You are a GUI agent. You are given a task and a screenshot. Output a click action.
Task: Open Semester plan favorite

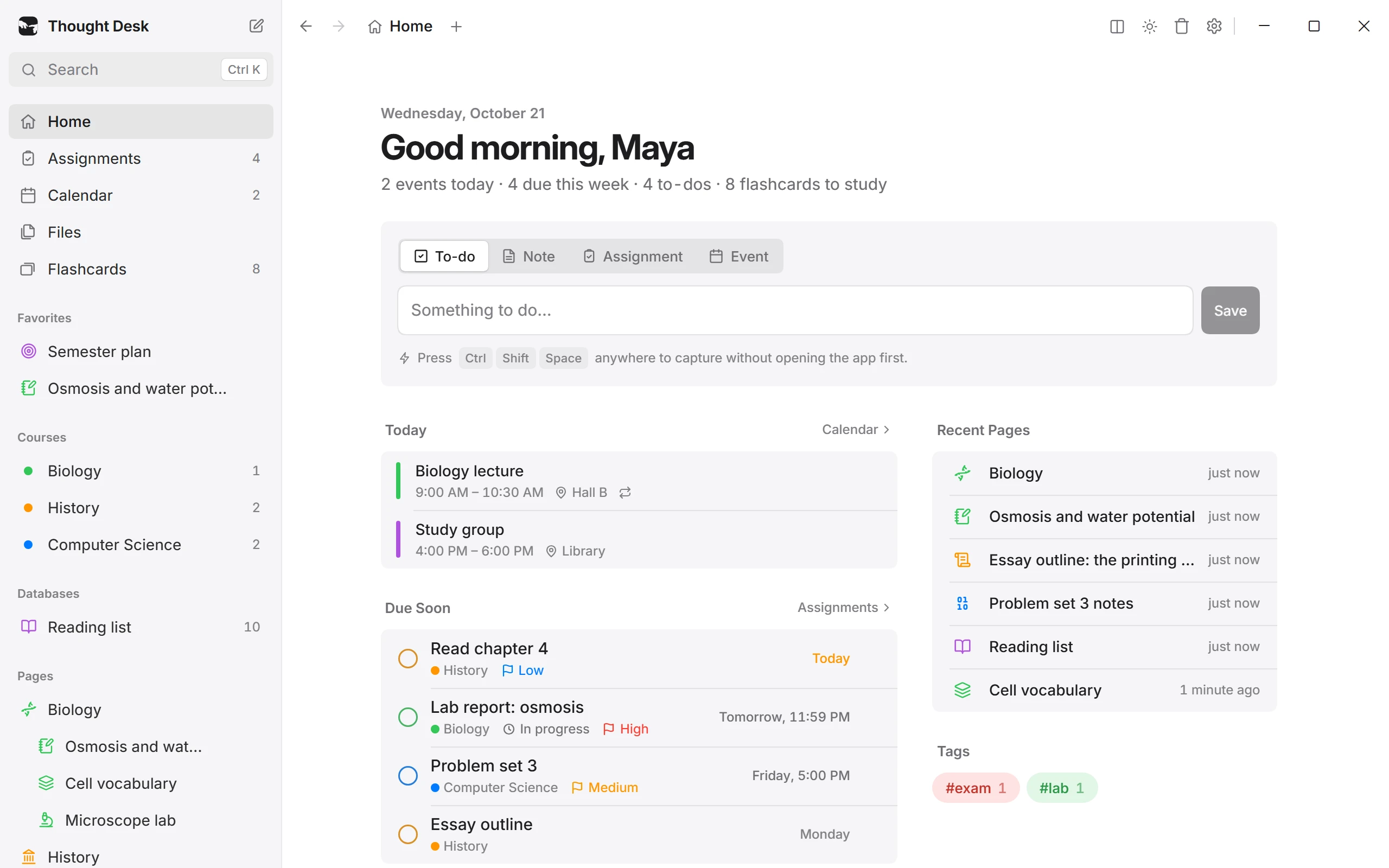pos(141,352)
